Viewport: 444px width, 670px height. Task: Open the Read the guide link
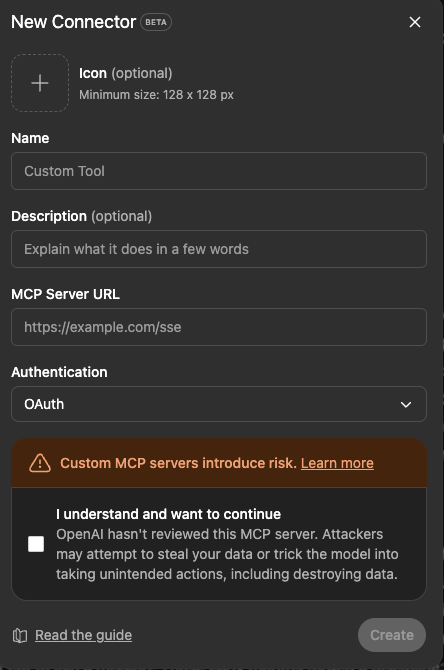coord(83,635)
